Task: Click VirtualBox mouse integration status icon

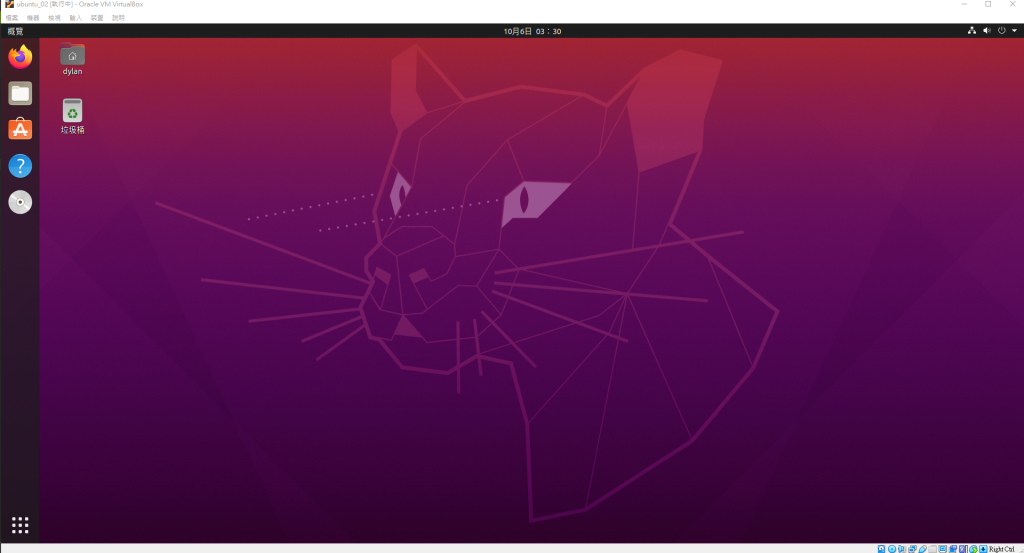Action: pyautogui.click(x=973, y=548)
